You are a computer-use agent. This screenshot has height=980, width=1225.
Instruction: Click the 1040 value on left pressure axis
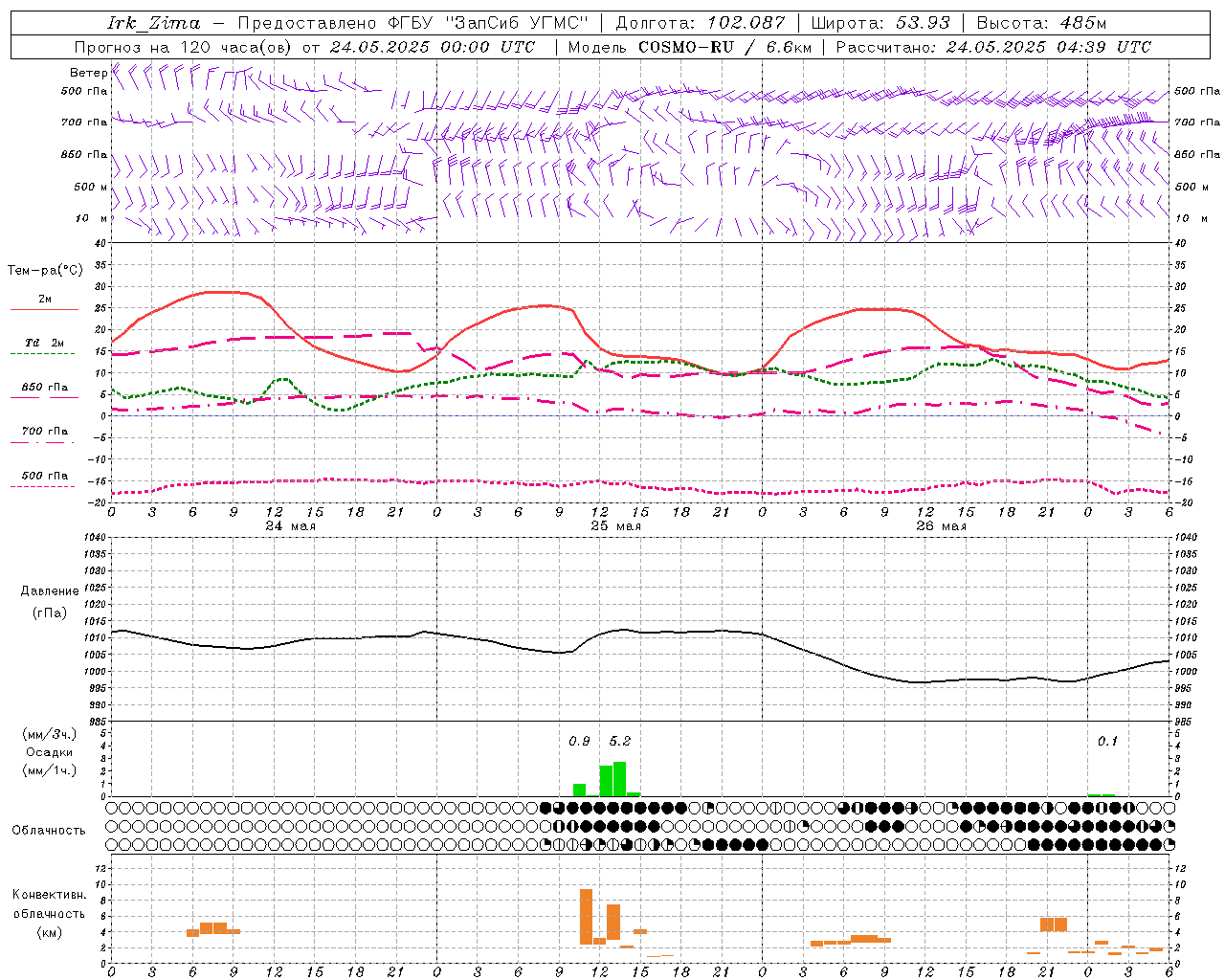95,538
